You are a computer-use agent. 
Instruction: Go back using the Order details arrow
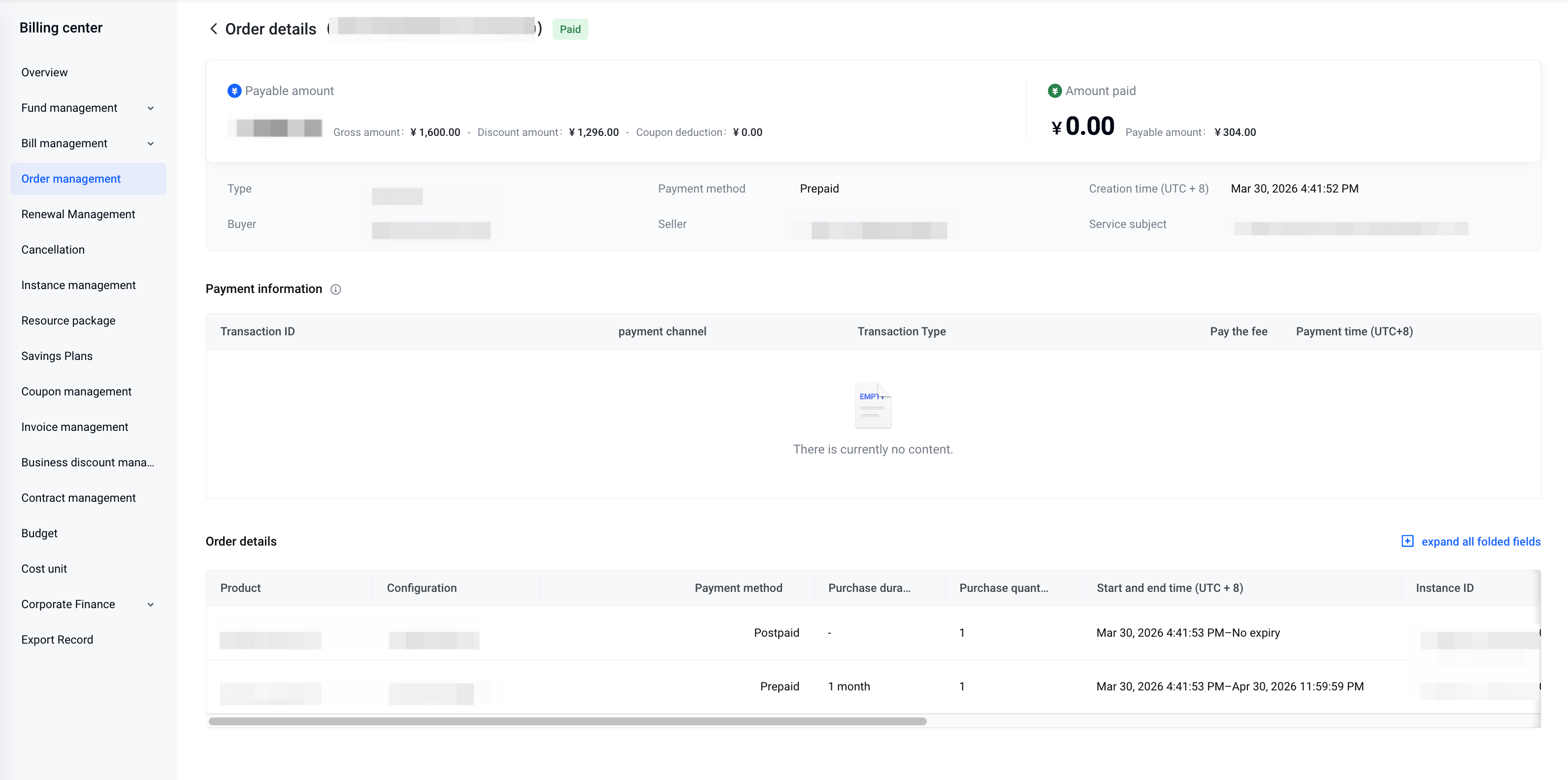tap(214, 29)
